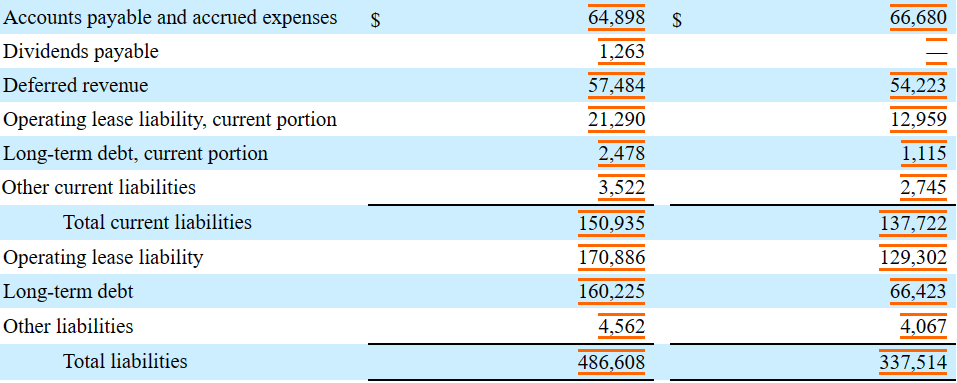Select the 'Accounts payable and accrued expenses' label

point(170,18)
